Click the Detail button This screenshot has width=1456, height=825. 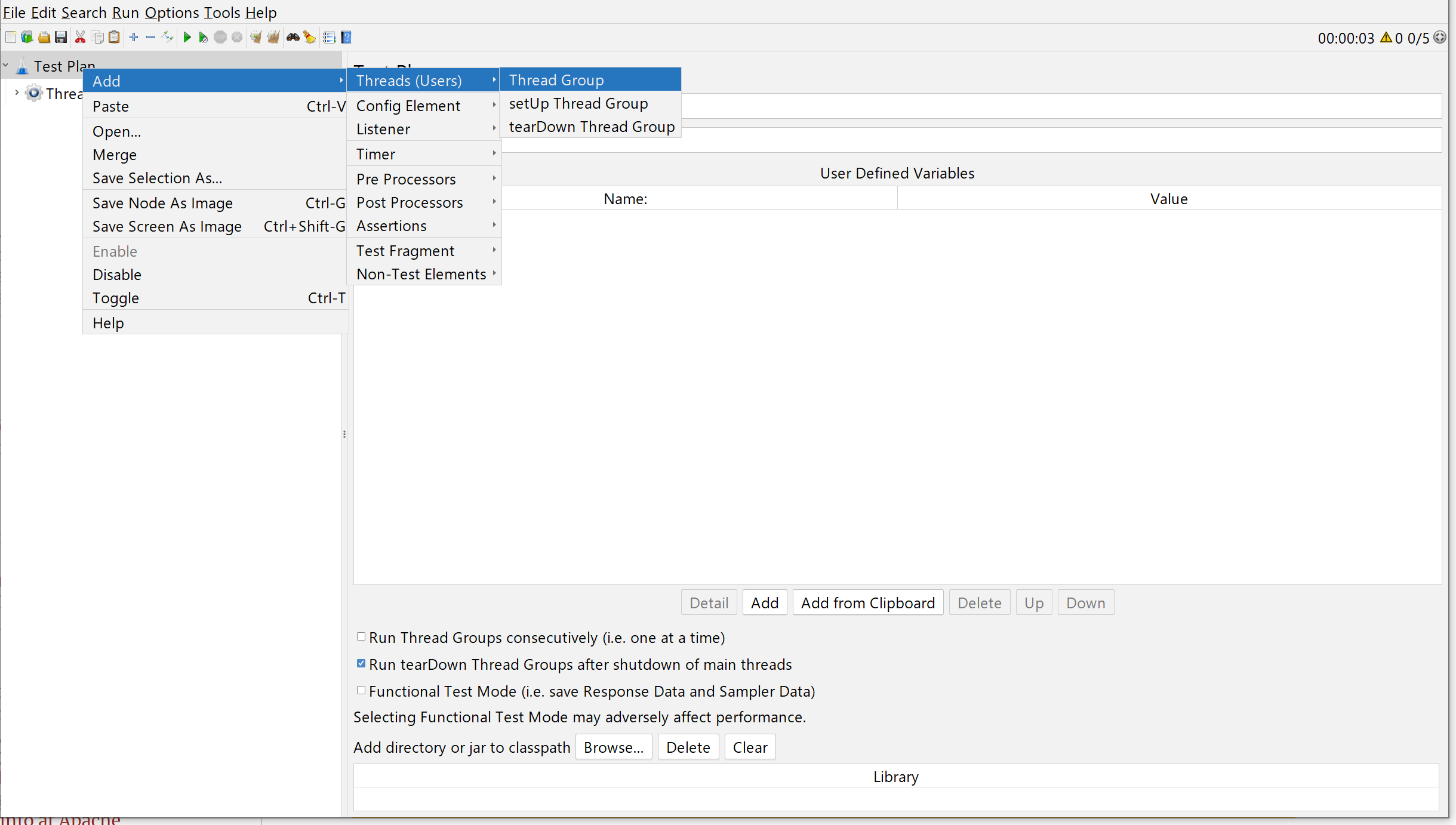pos(709,603)
